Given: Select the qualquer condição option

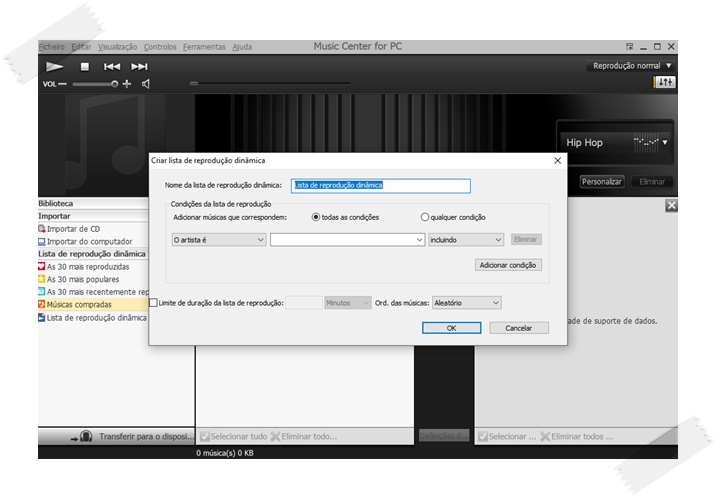Looking at the screenshot, I should tap(425, 217).
